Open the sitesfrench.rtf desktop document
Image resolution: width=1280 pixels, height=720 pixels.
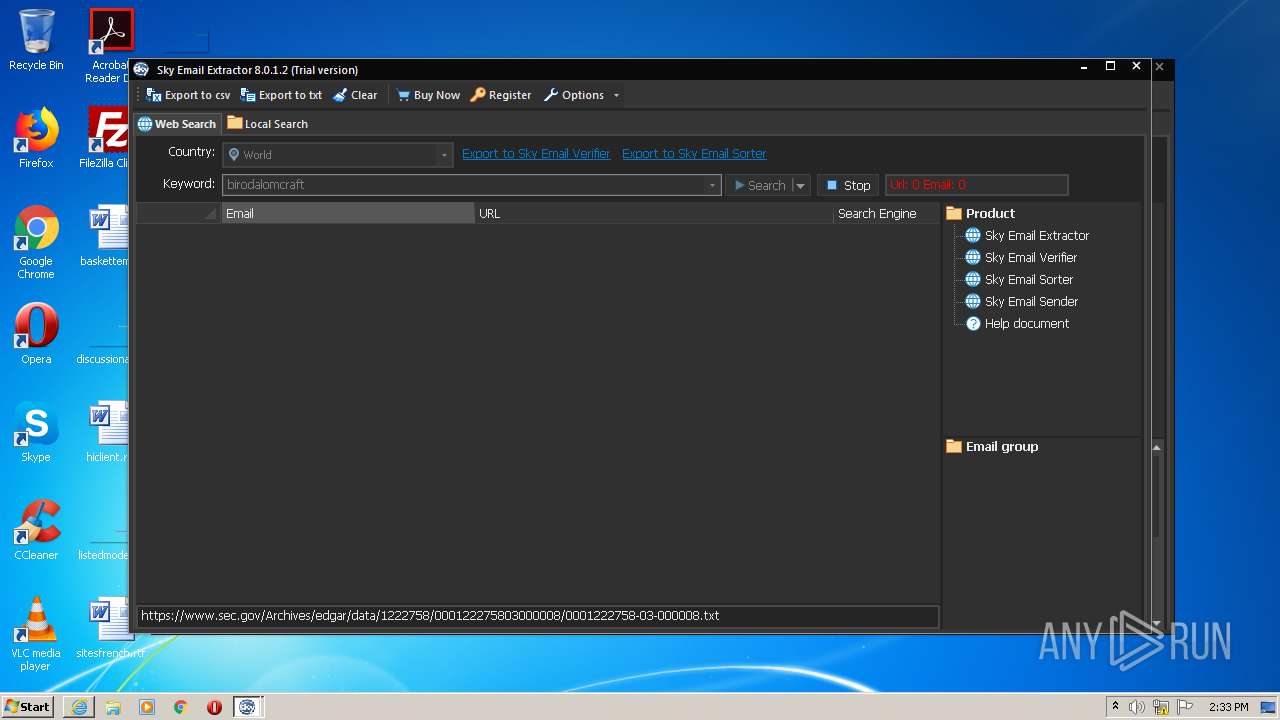click(108, 628)
